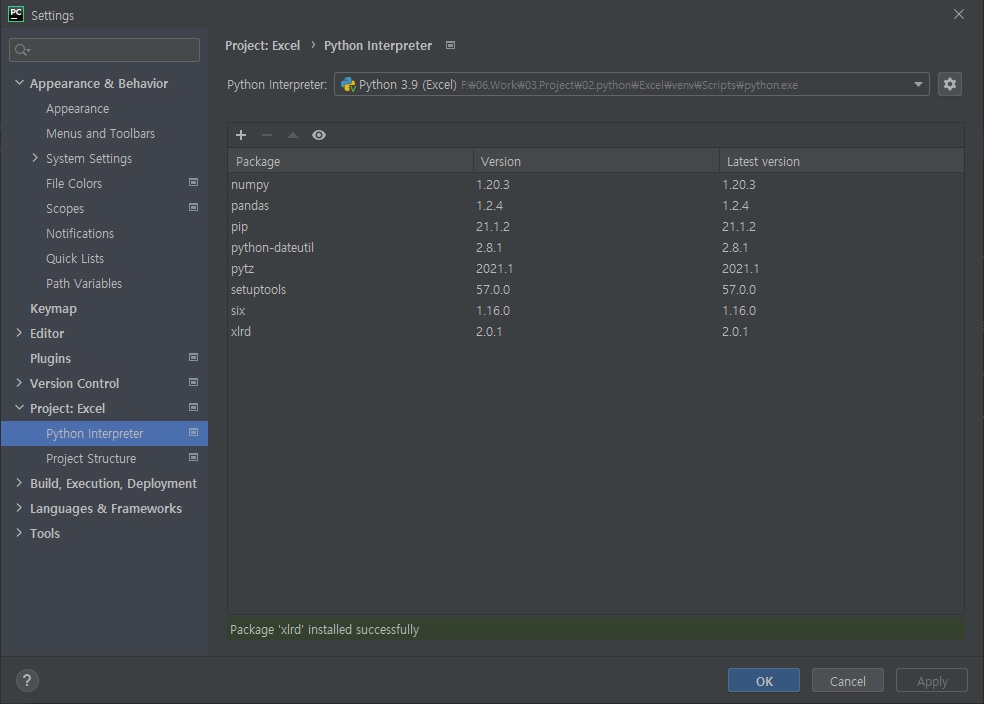Open the interpreter gear settings menu

(949, 84)
